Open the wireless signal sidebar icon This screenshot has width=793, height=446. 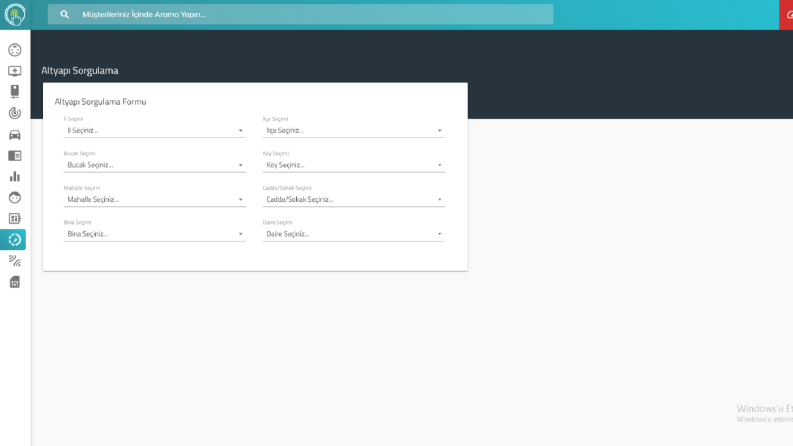(15, 261)
